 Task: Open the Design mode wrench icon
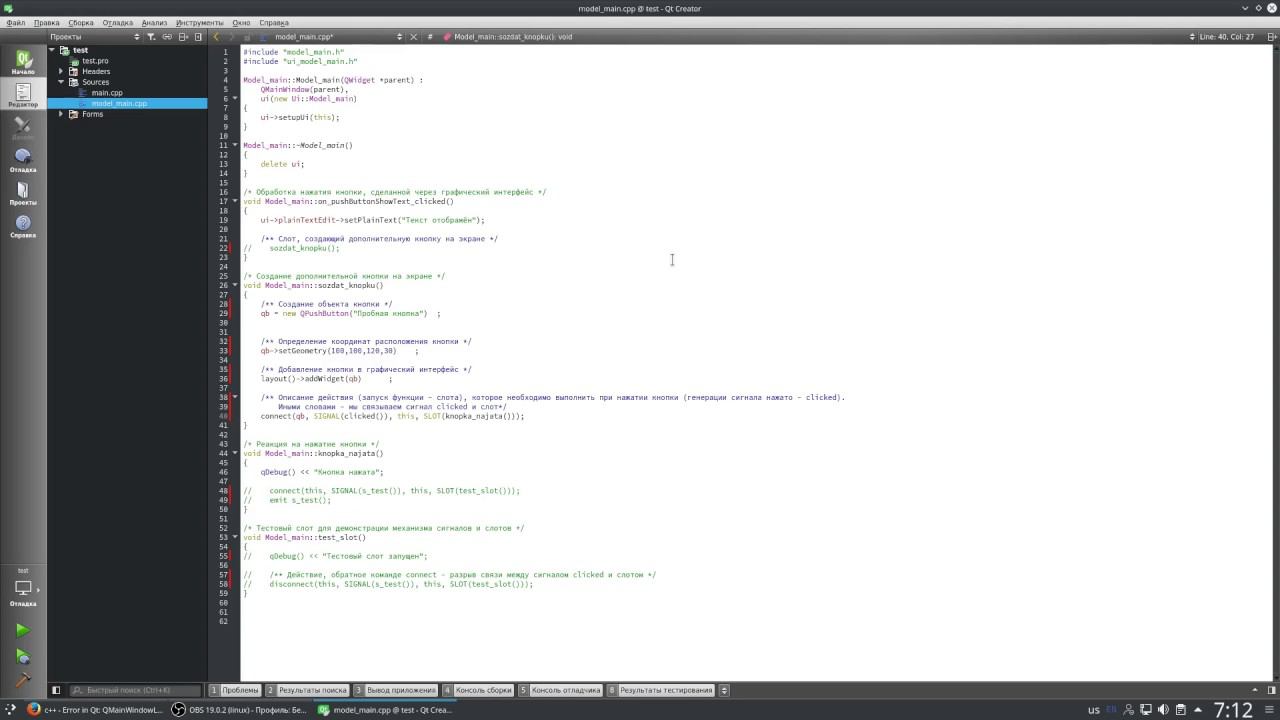pyautogui.click(x=23, y=128)
